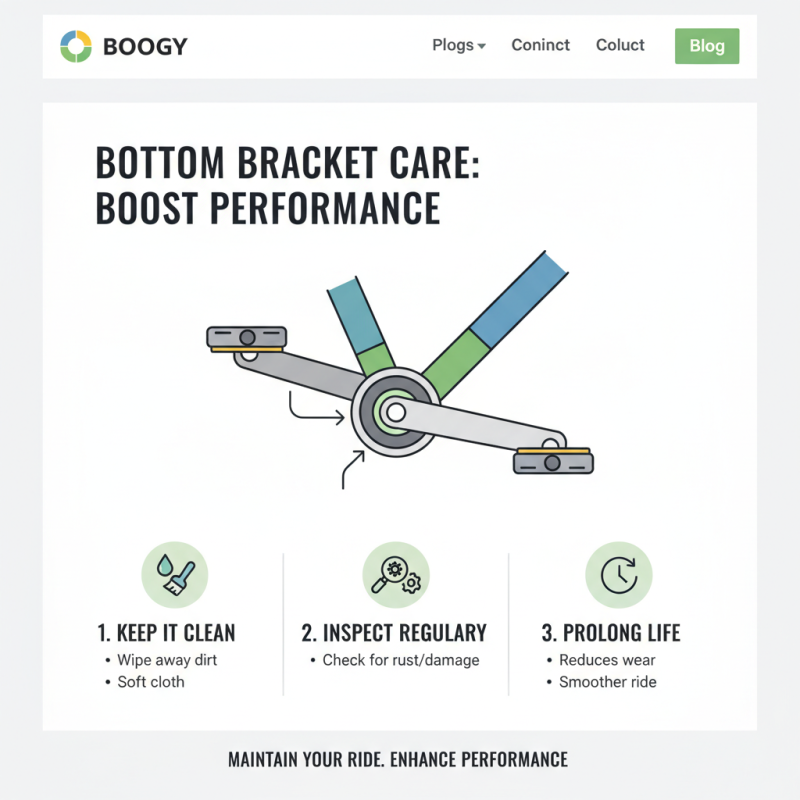Open the Plogs dropdown menu
Screen dimensions: 800x800
457,45
